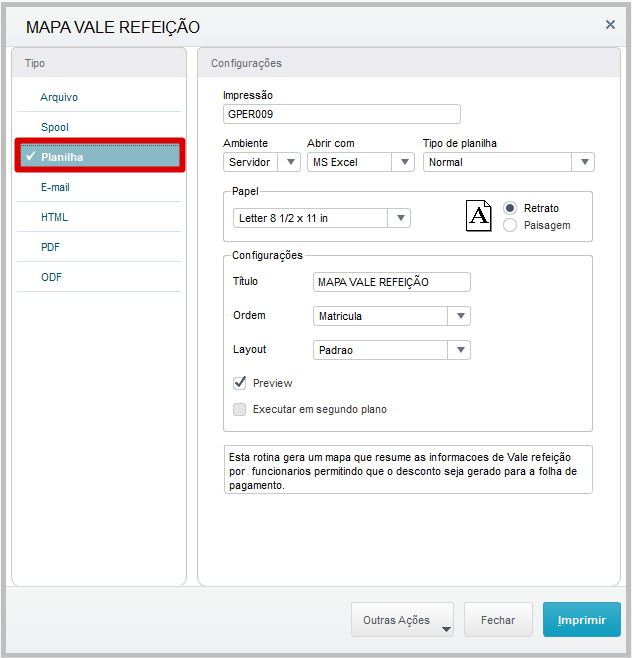Click the page orientation letter A icon
Screen dimensions: 632x658
click(478, 216)
